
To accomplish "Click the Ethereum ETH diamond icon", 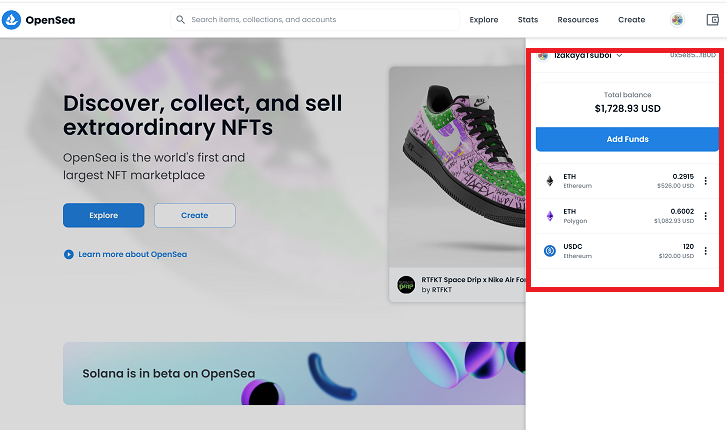I will click(550, 181).
